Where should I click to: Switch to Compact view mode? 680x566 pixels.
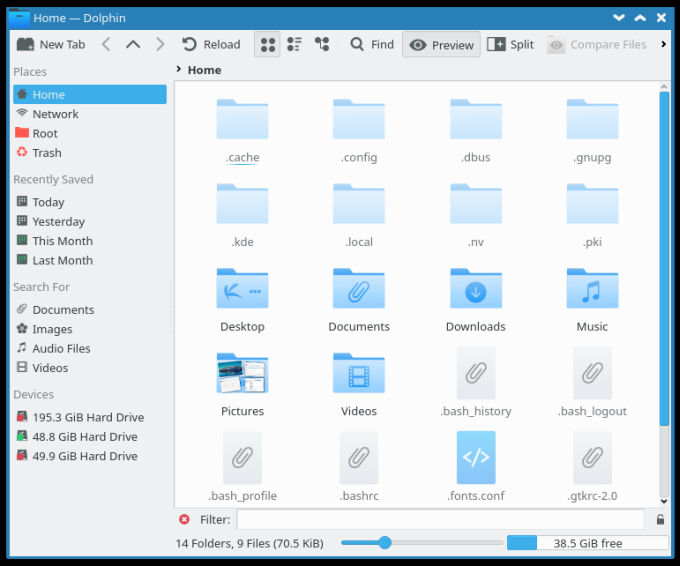tap(294, 44)
